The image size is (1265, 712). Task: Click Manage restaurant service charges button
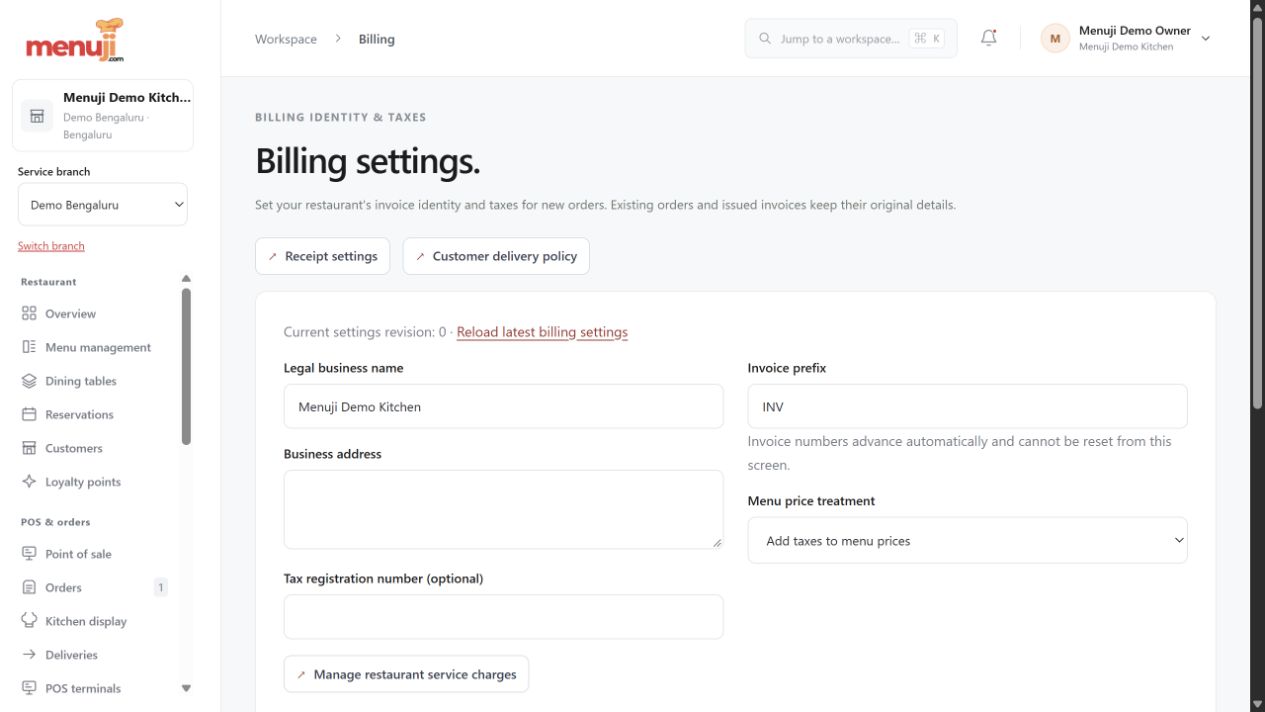[406, 674]
